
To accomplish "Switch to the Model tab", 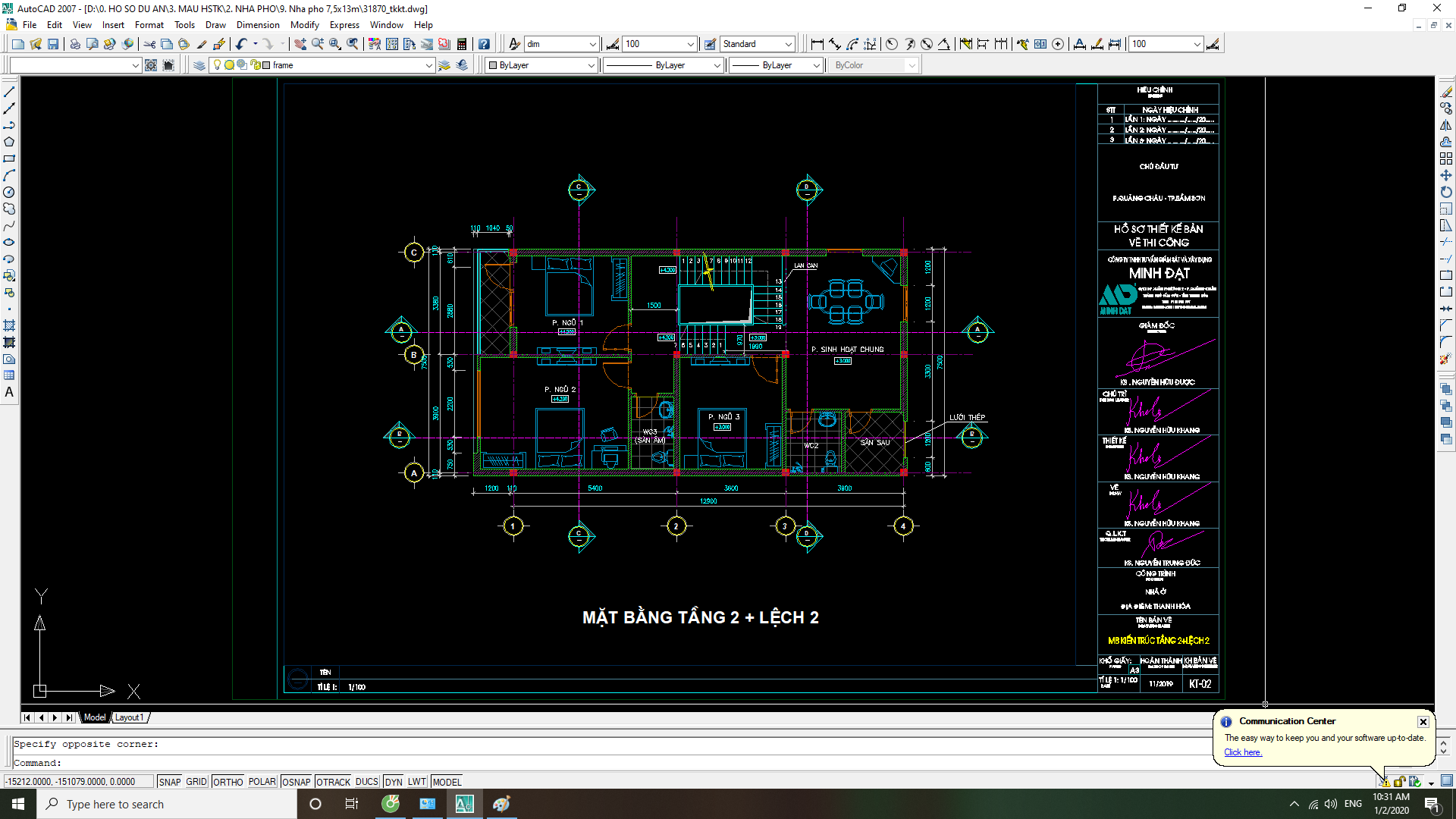I will tap(95, 717).
